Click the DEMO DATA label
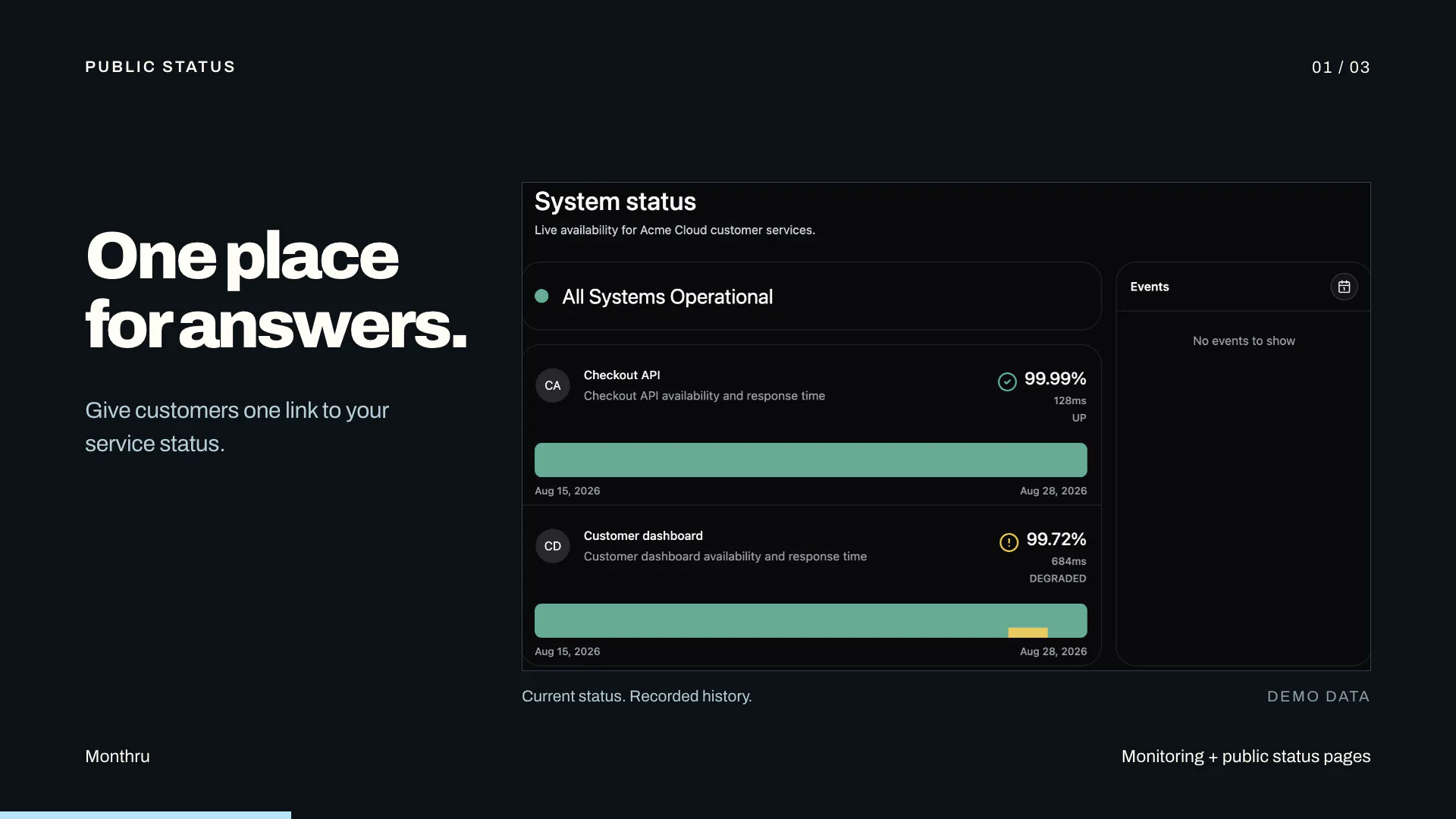This screenshot has height=819, width=1456. point(1318,696)
